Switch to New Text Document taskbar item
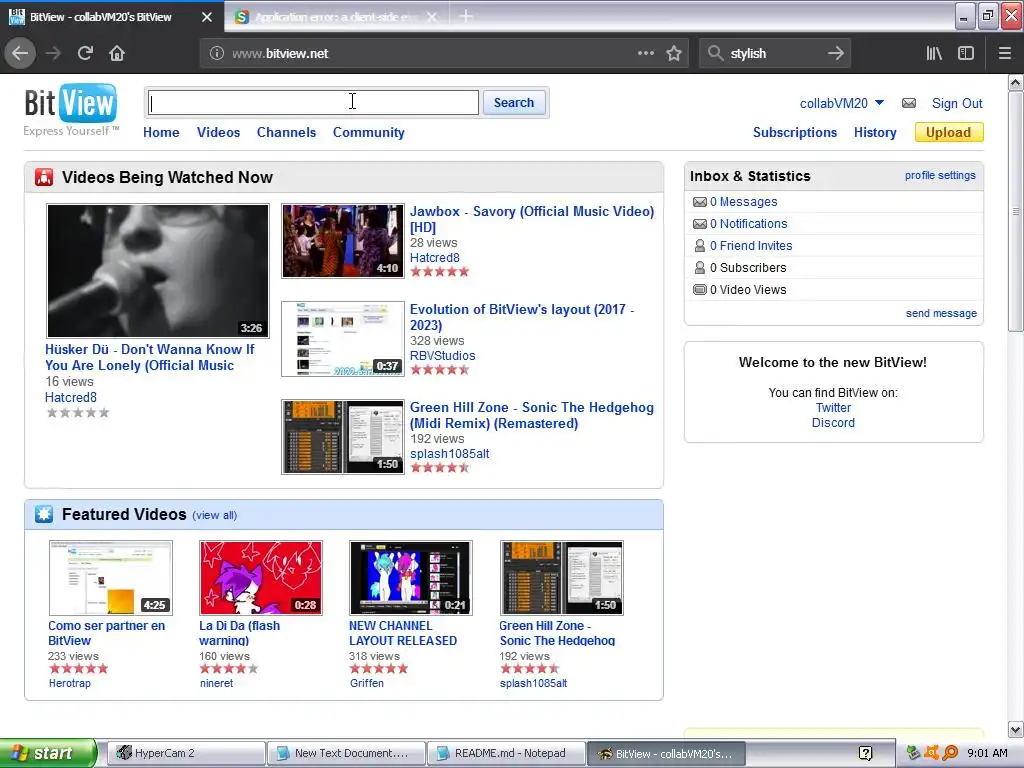This screenshot has height=768, width=1024. (x=347, y=753)
